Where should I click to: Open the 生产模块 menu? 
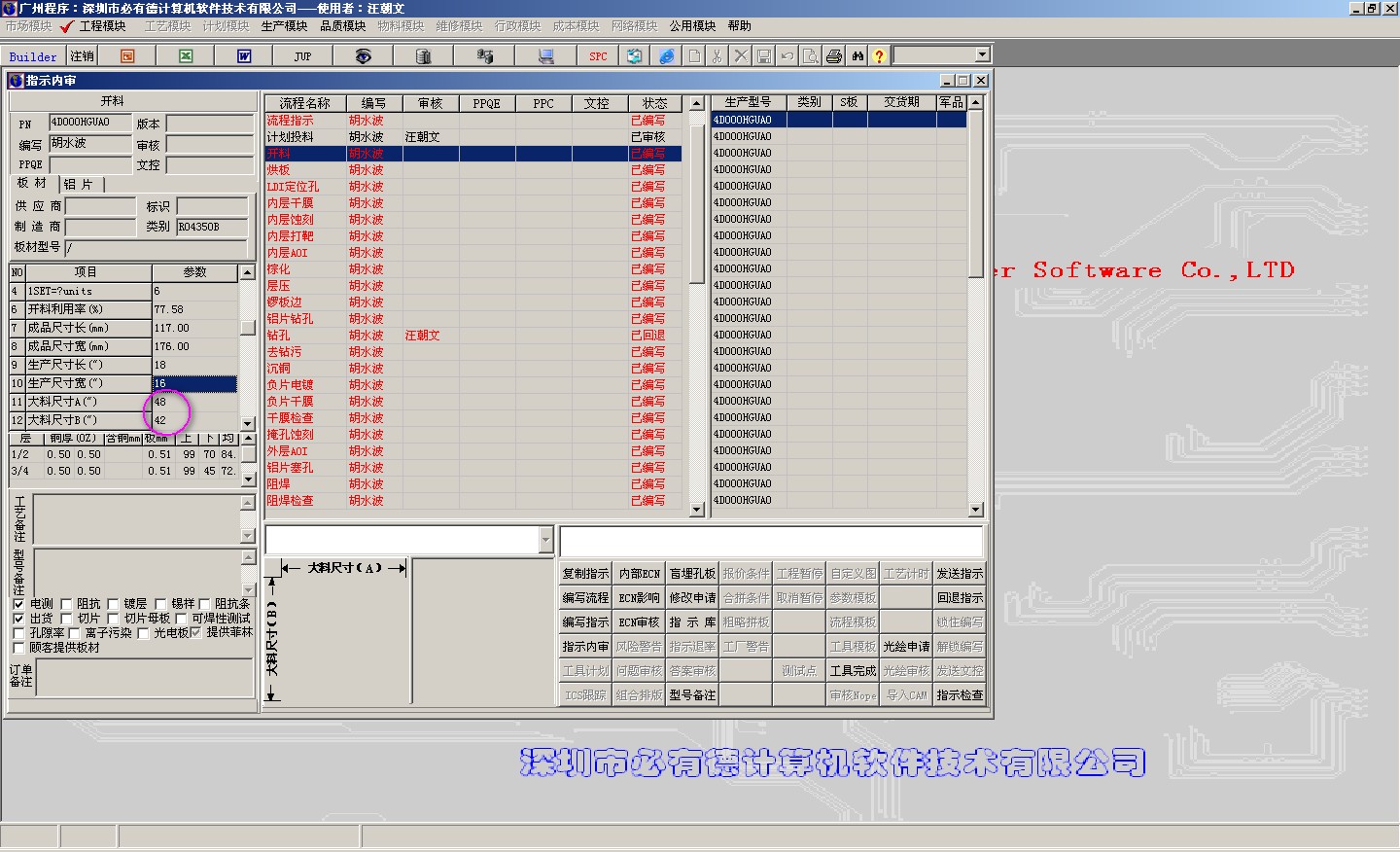click(x=285, y=26)
